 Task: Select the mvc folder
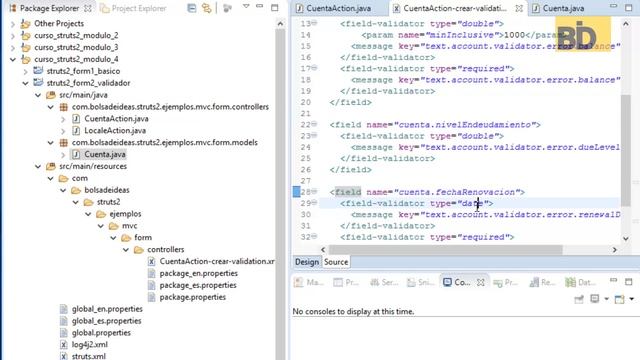click(129, 226)
